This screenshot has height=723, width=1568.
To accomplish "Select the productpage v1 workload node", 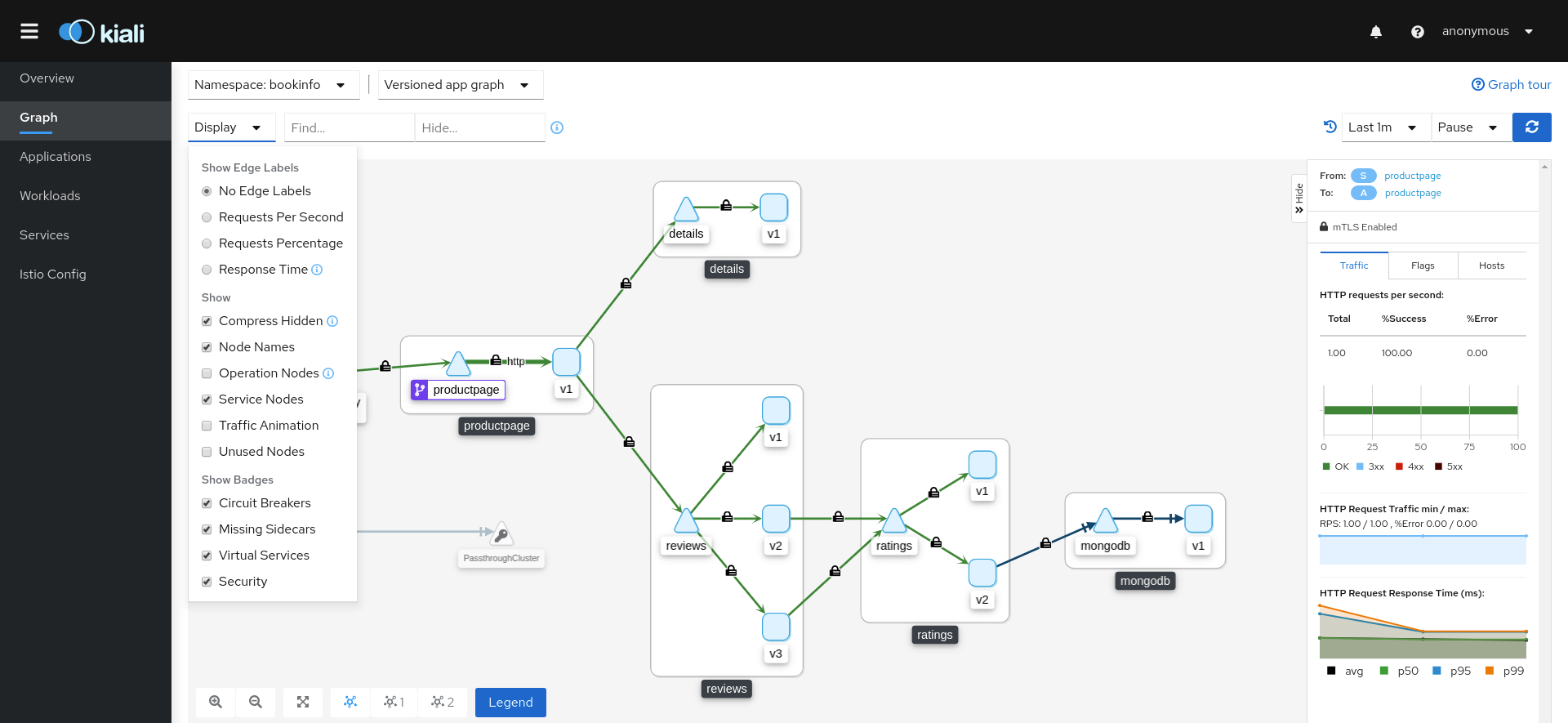I will coord(566,362).
